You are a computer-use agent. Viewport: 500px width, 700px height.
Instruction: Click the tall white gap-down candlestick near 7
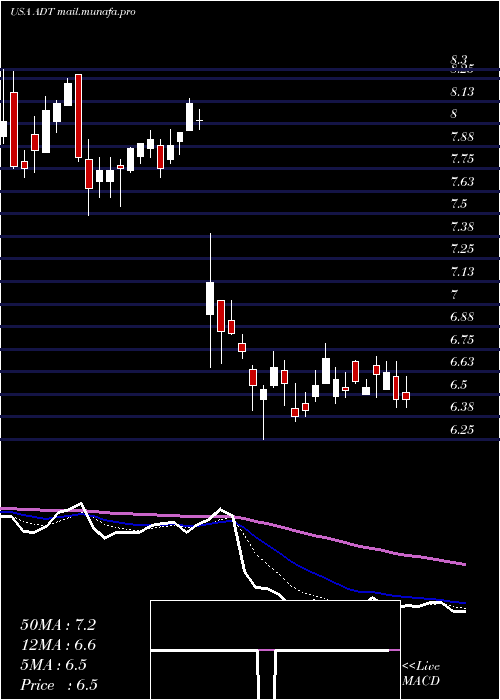point(210,298)
